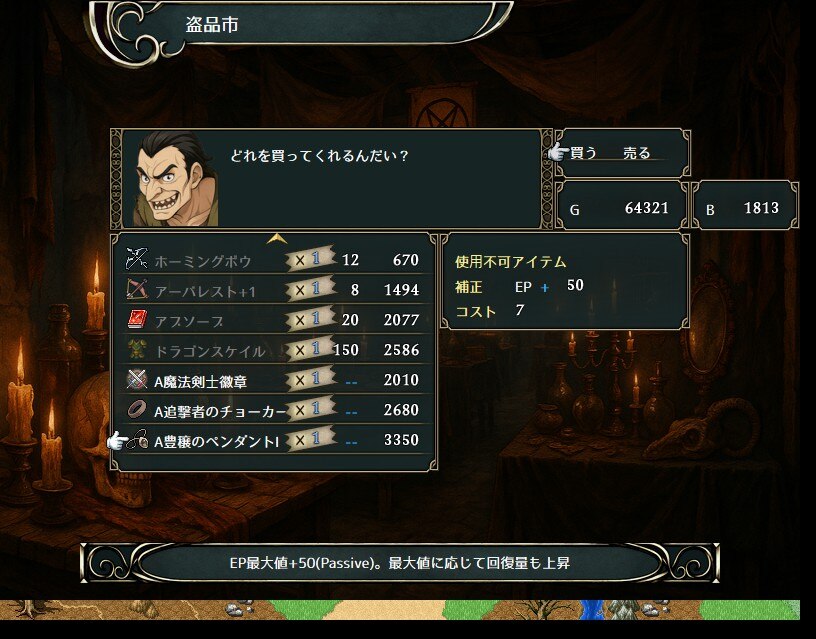Click the G 64321 gold display

coord(622,205)
